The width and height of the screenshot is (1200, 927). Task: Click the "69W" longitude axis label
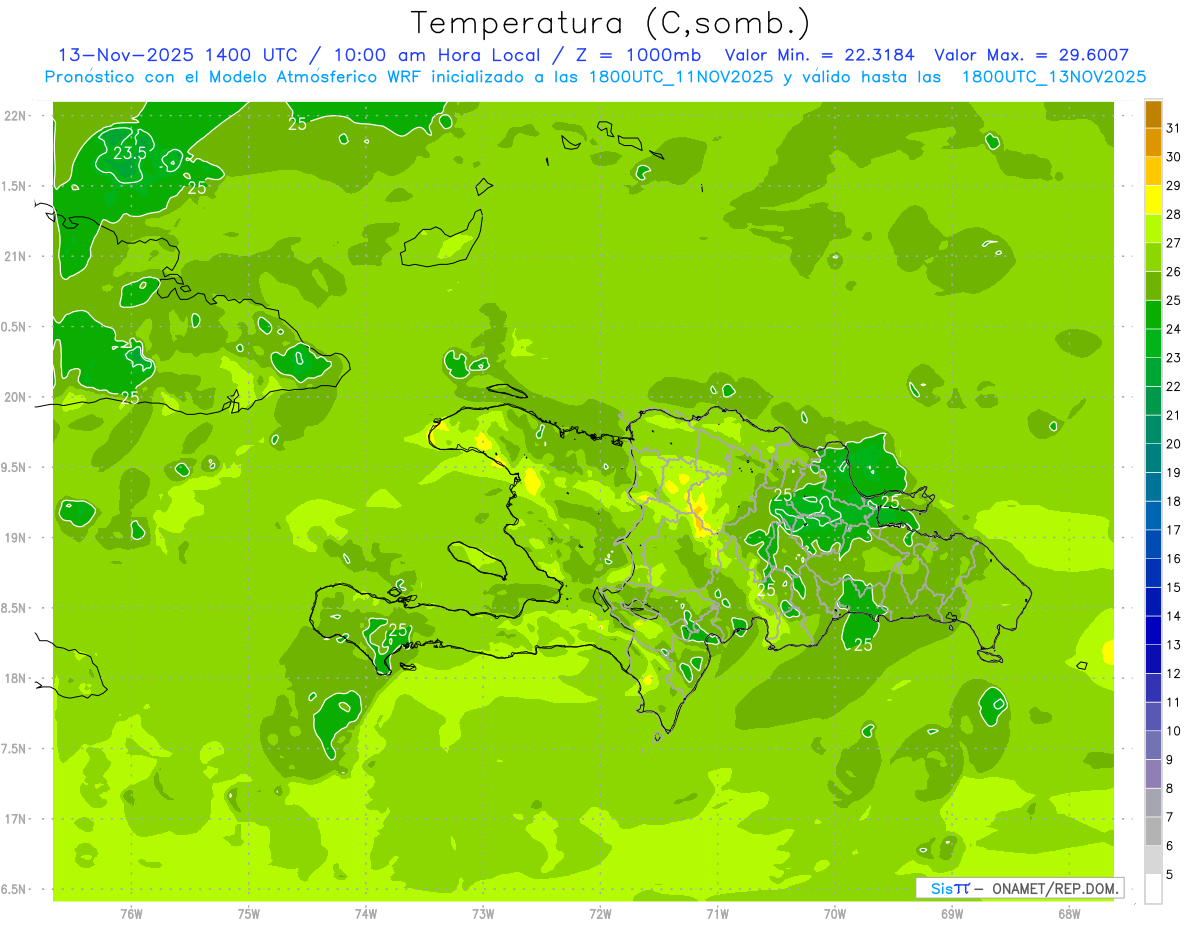click(x=951, y=914)
